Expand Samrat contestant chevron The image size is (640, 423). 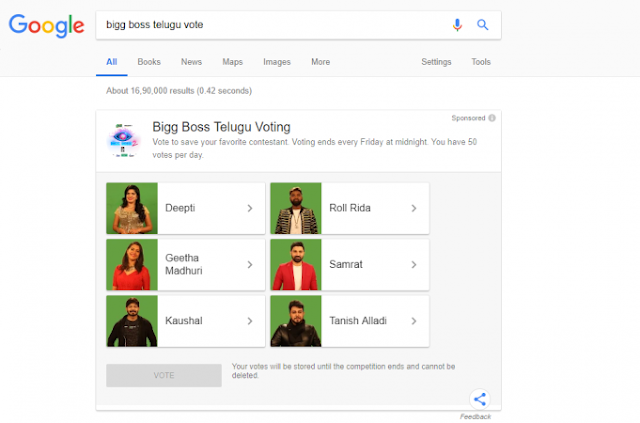[414, 265]
